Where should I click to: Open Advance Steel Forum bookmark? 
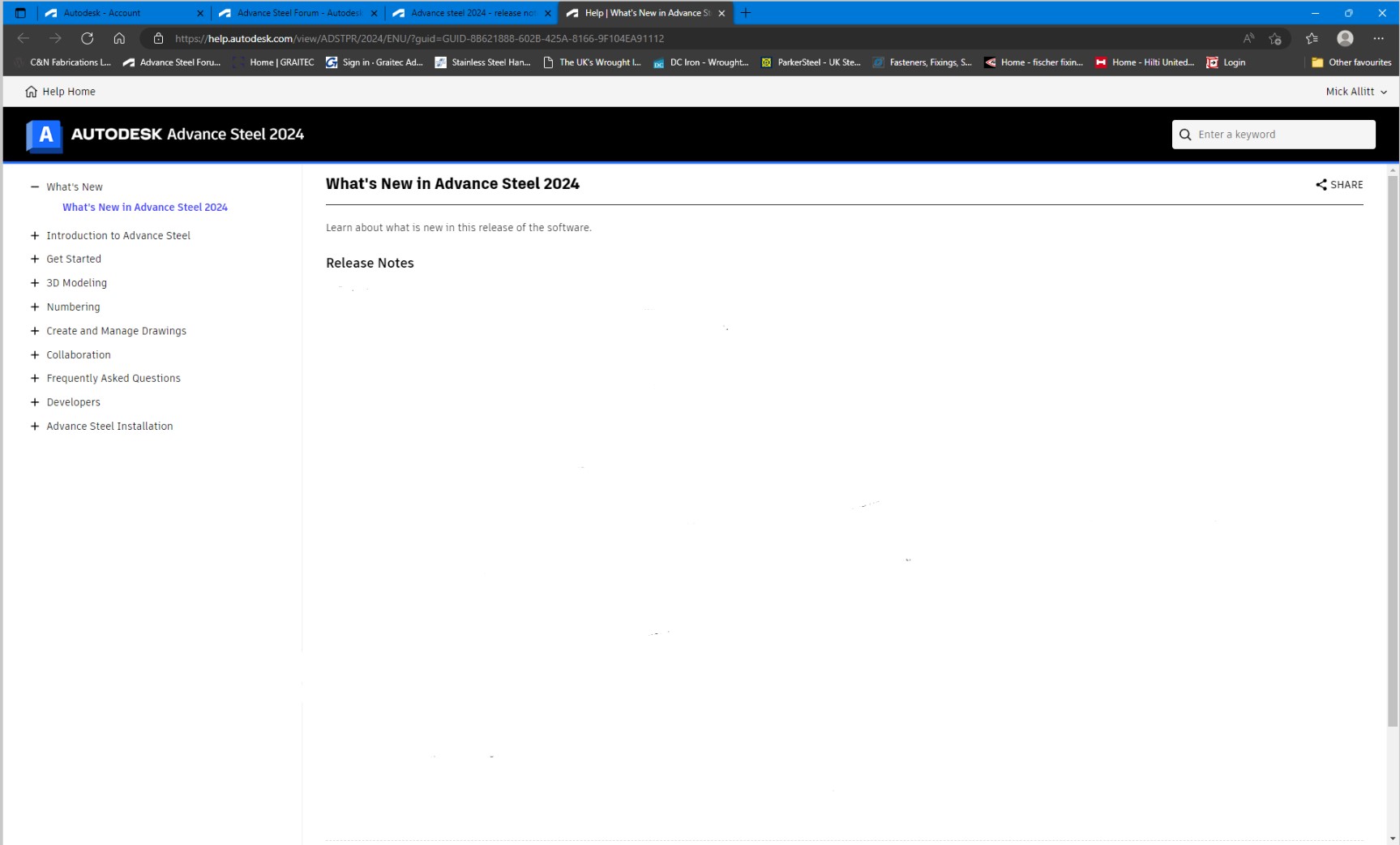(172, 62)
